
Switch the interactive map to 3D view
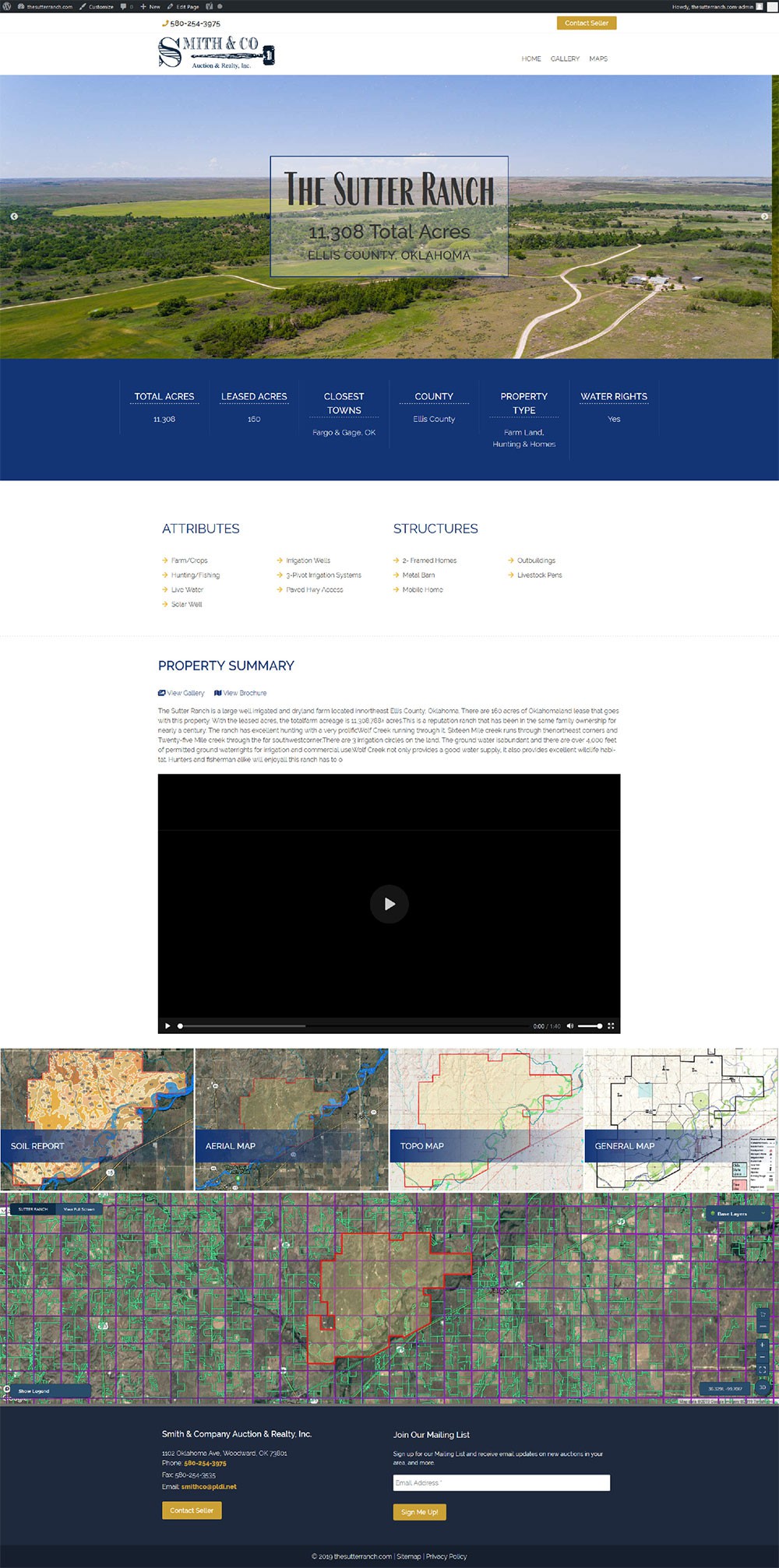click(763, 1387)
